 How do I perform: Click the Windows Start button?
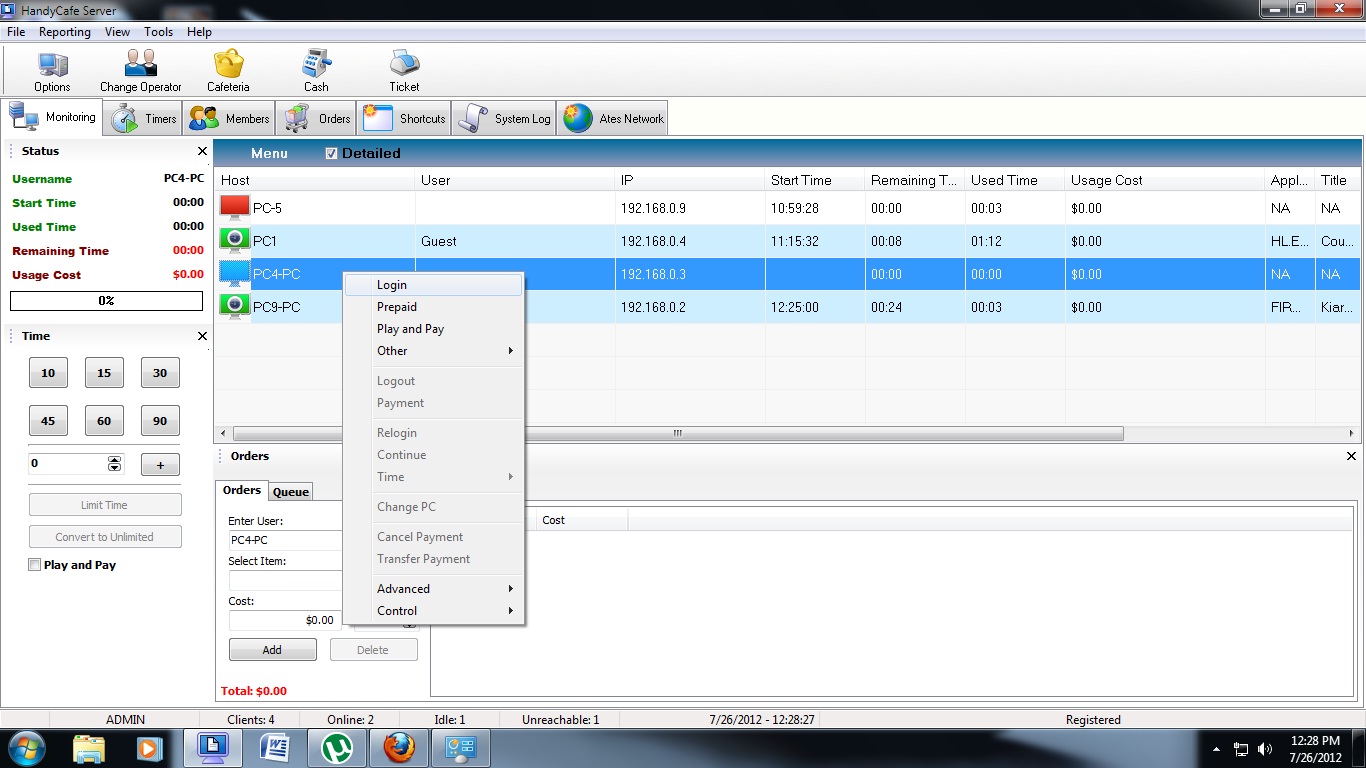pos(26,747)
